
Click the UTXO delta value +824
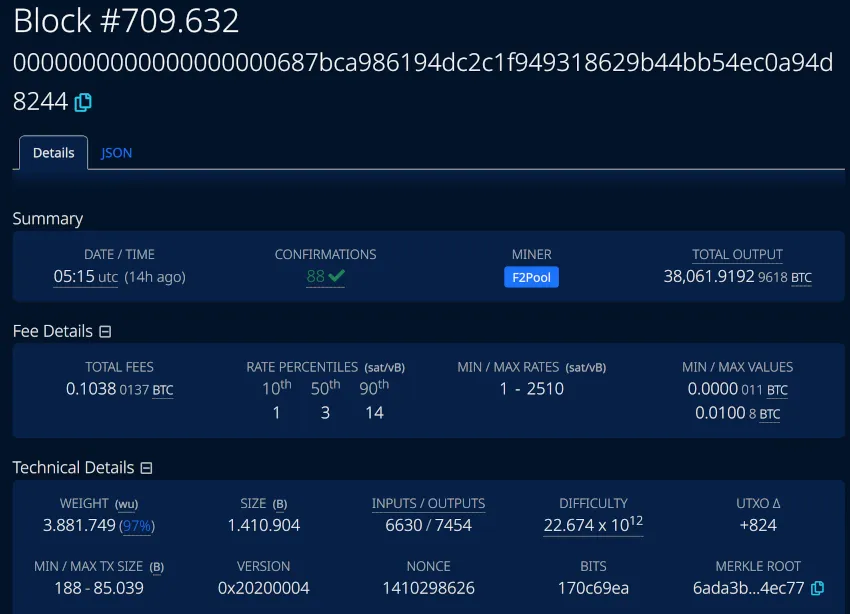758,525
